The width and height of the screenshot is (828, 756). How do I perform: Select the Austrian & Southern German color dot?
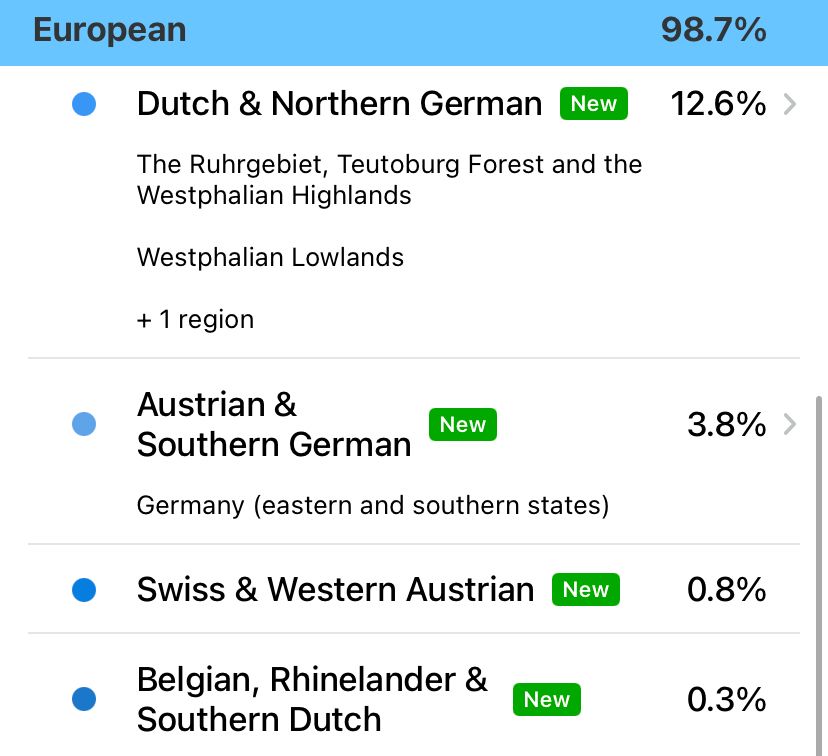(84, 424)
